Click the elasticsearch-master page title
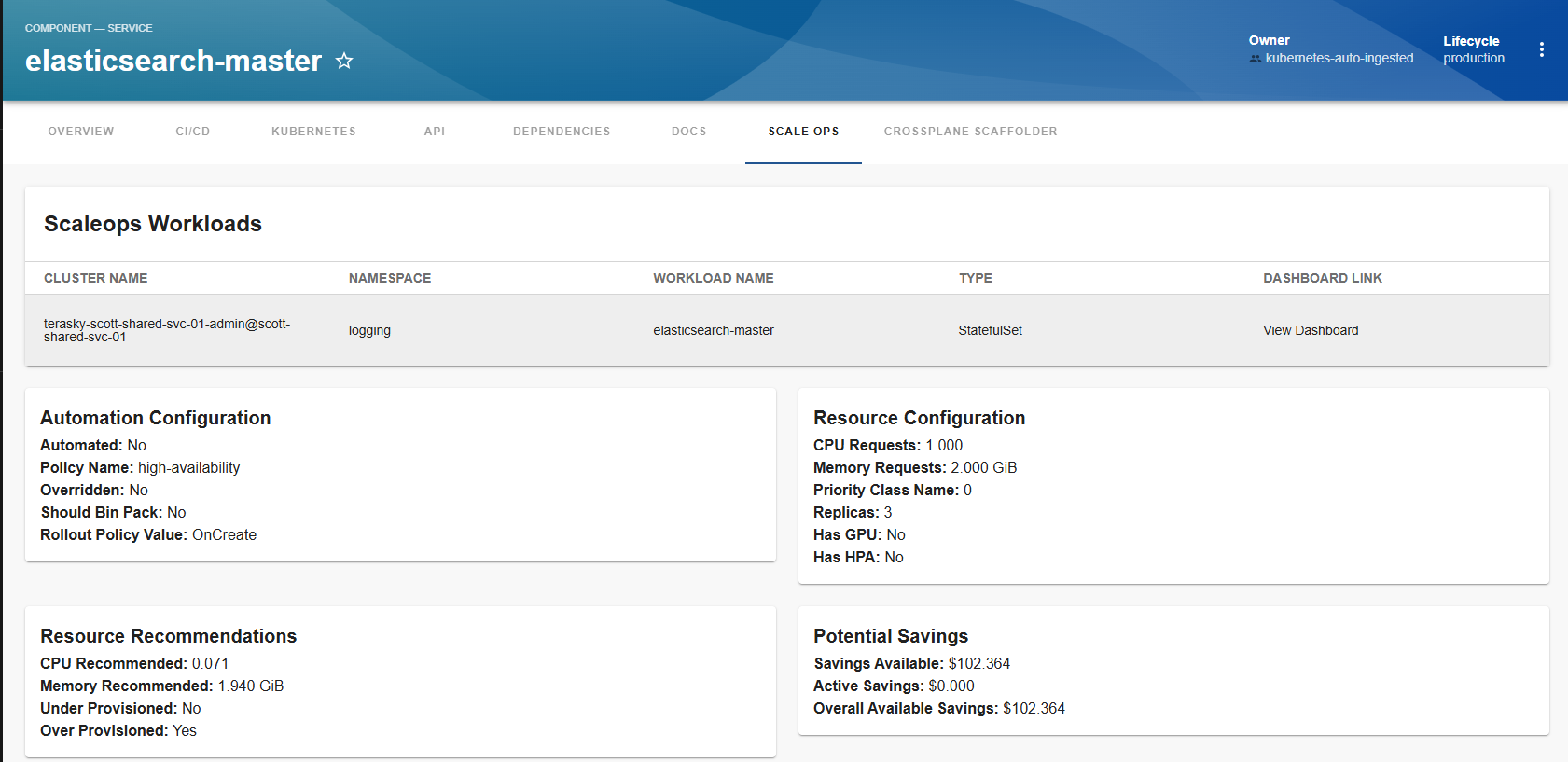 tap(173, 61)
